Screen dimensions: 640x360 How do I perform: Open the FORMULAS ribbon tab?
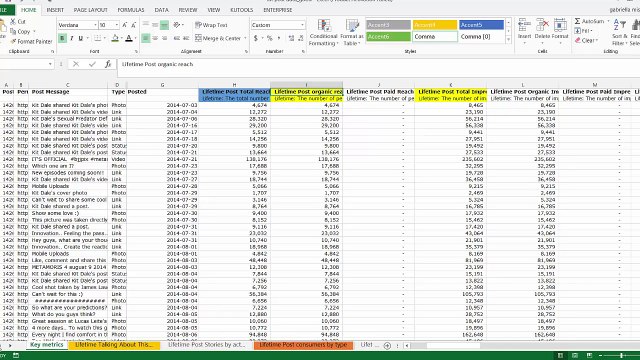(x=131, y=10)
